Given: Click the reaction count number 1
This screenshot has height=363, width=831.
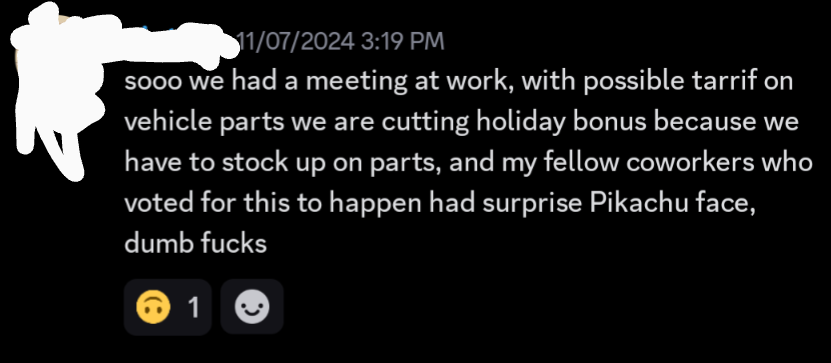Looking at the screenshot, I should pos(194,307).
